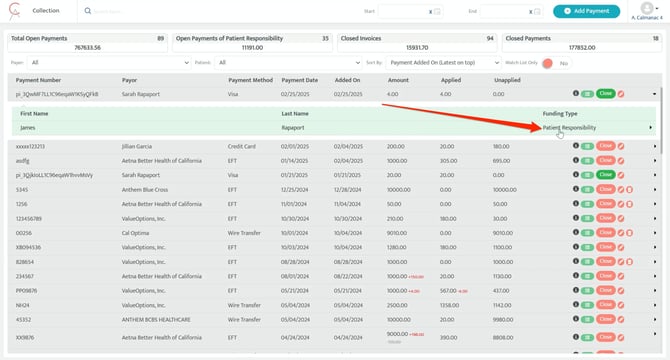Open the Patient filter dropdown

(x=288, y=63)
